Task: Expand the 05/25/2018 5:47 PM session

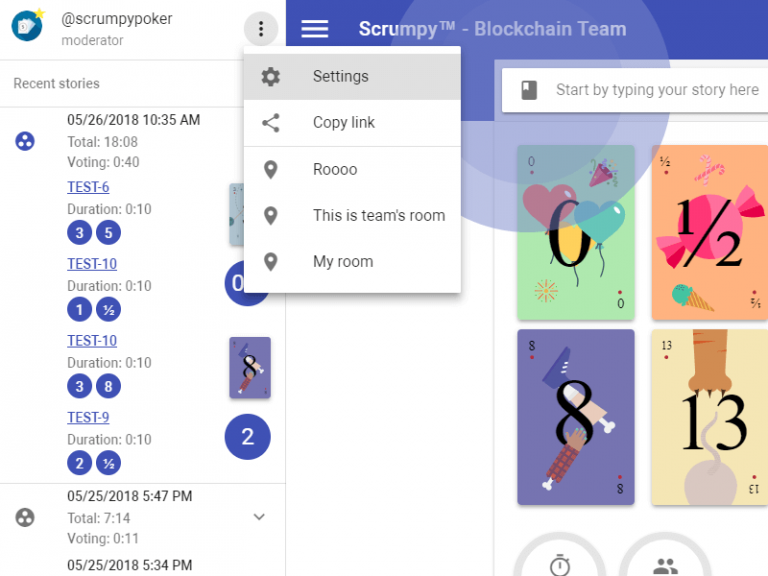Action: 259,517
